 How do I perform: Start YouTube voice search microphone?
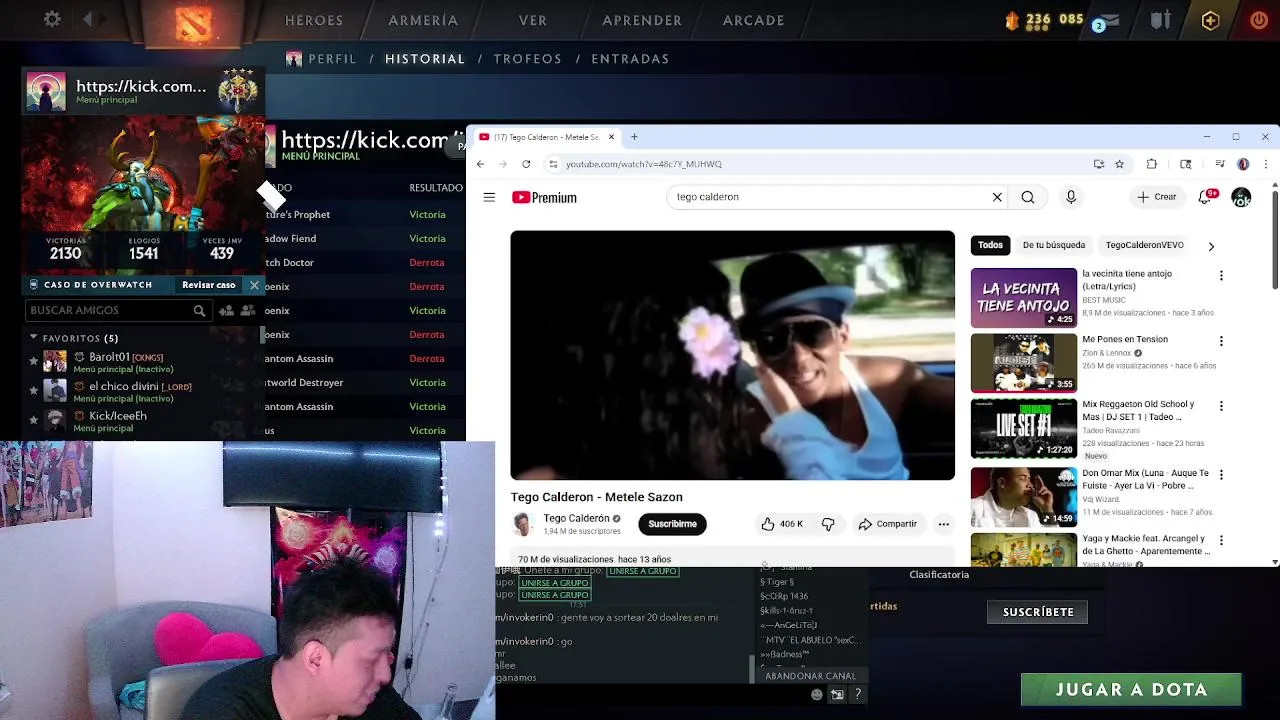click(1071, 197)
